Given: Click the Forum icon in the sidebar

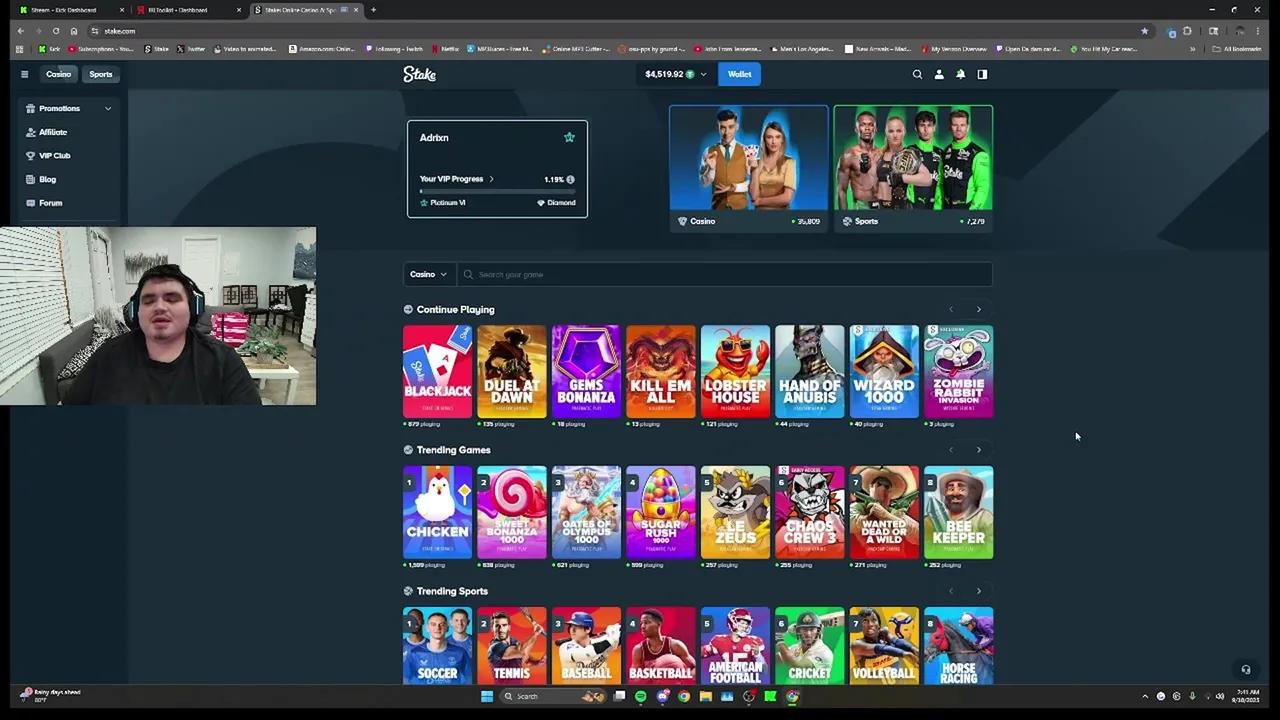Looking at the screenshot, I should click(x=30, y=203).
